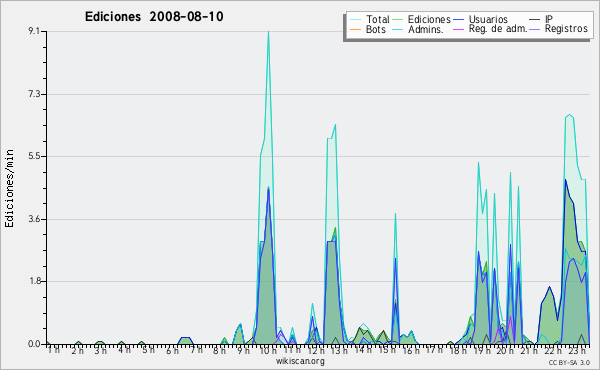Click the '14 h' x-axis label
The height and width of the screenshot is (370, 600).
tap(363, 350)
